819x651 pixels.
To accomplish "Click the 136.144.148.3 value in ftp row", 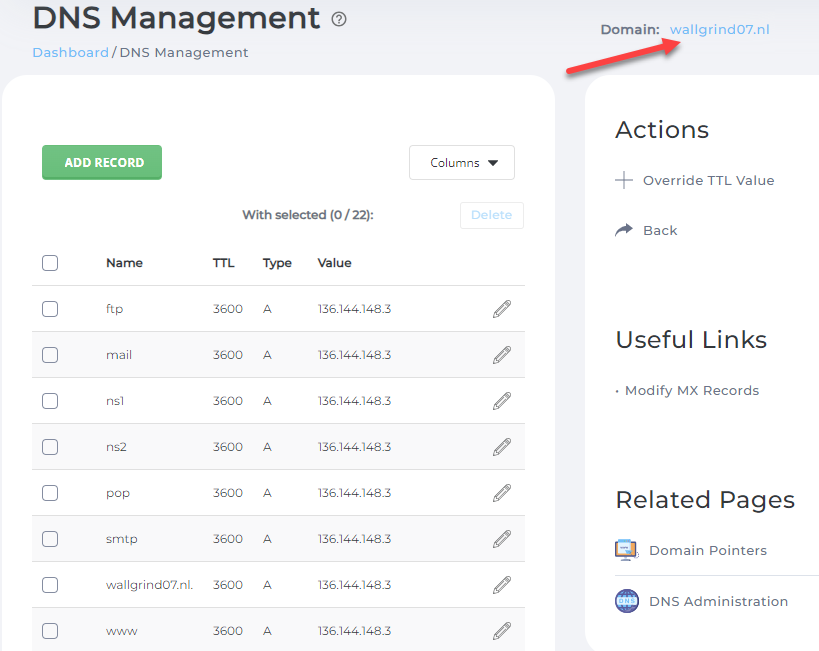I will tap(354, 309).
